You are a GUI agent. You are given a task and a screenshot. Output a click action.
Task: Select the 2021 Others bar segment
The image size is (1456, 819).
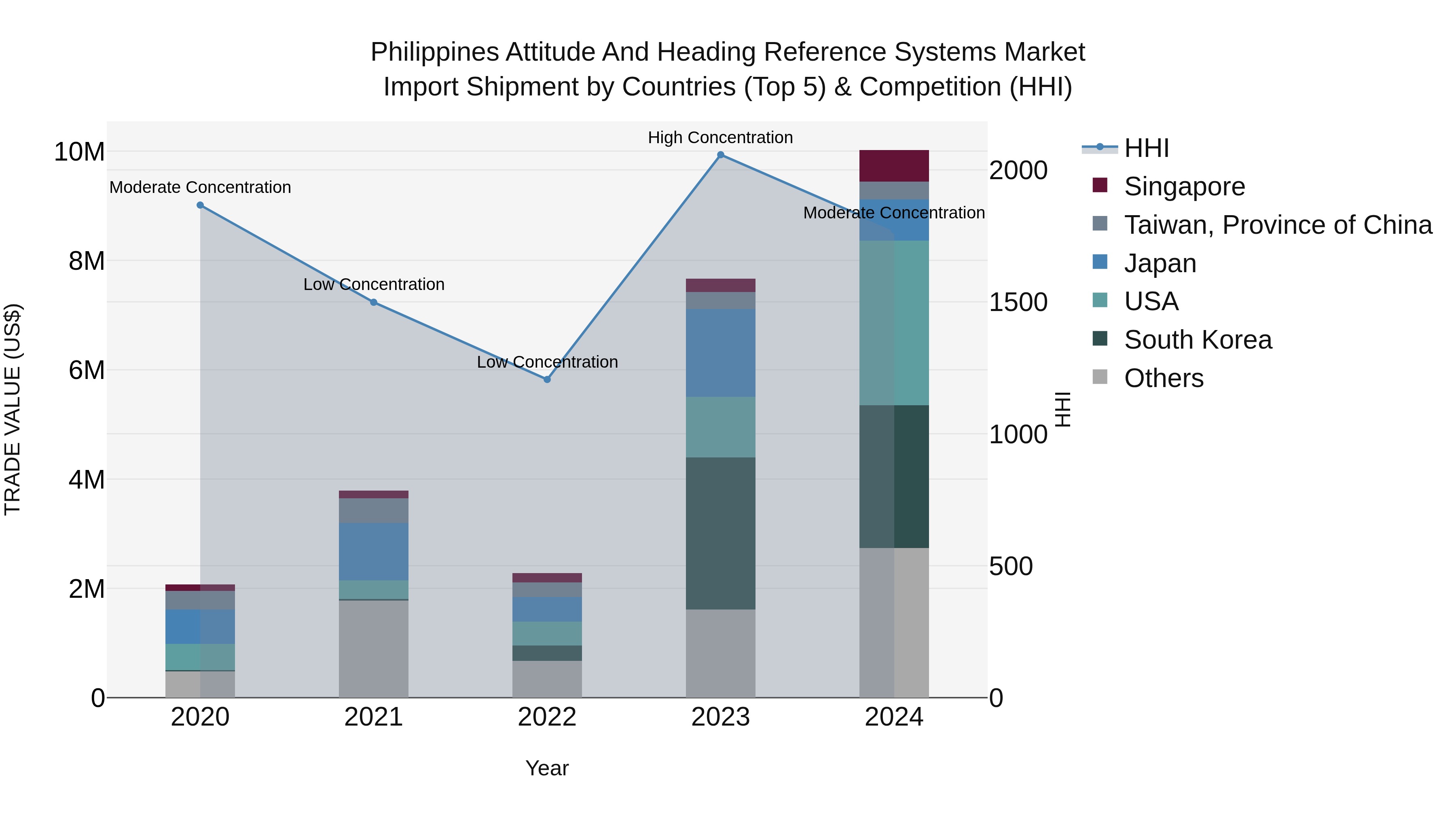point(374,649)
